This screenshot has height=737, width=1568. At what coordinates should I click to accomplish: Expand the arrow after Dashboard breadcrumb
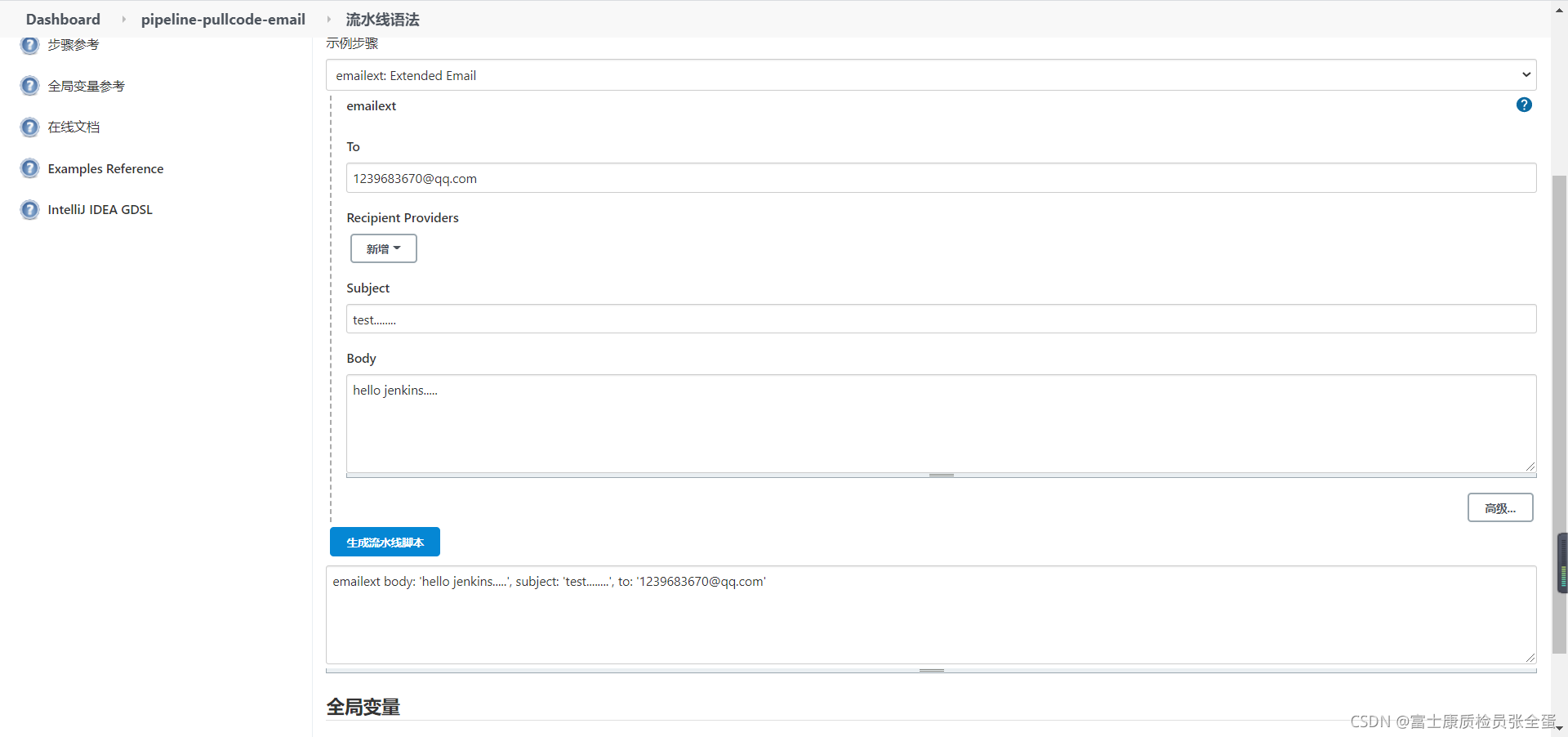tap(123, 19)
